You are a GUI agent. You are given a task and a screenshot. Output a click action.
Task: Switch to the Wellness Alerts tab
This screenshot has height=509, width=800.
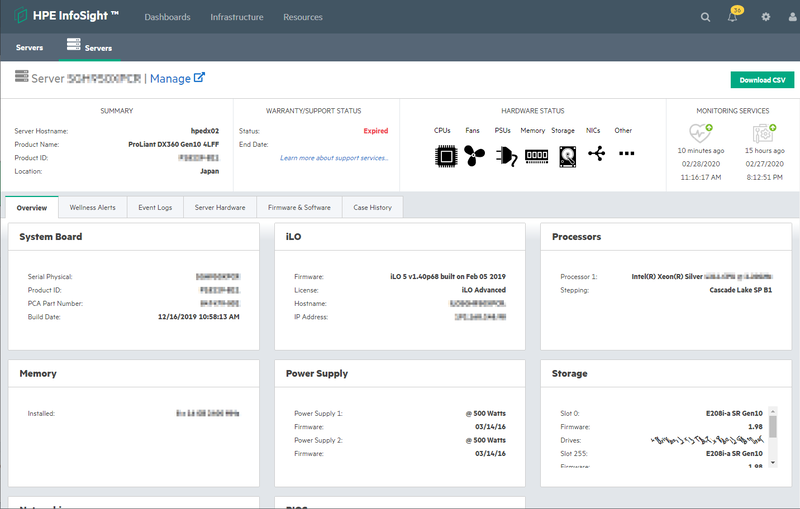point(92,208)
